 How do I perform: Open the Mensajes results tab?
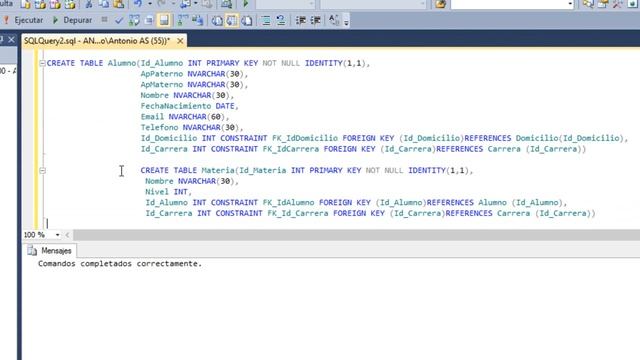50,251
